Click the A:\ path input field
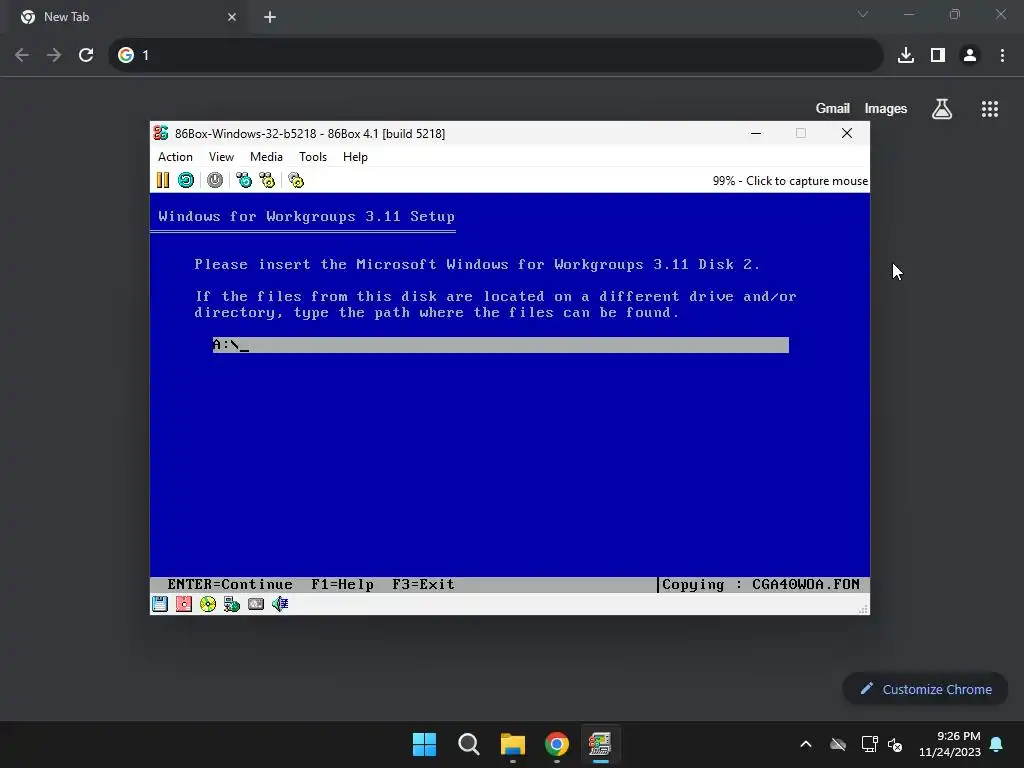Image resolution: width=1024 pixels, height=768 pixels. coord(500,345)
